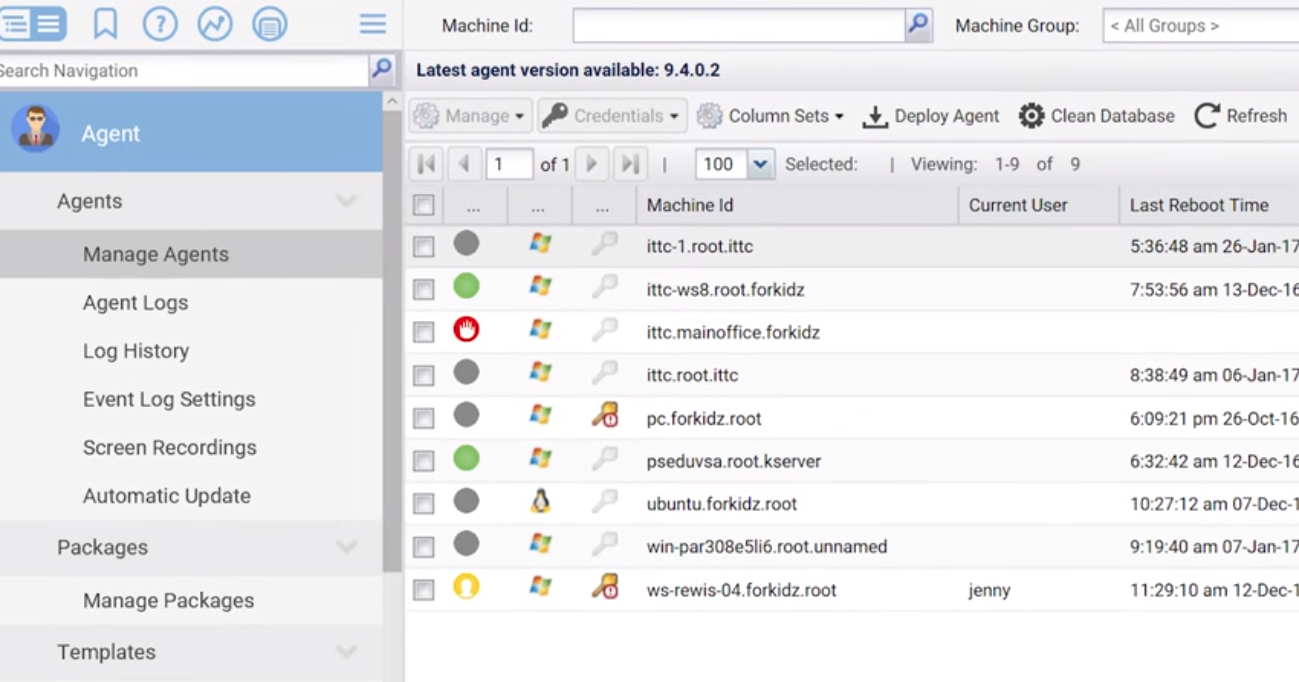The image size is (1299, 682).
Task: Toggle the Templates section chevron
Action: pos(346,652)
